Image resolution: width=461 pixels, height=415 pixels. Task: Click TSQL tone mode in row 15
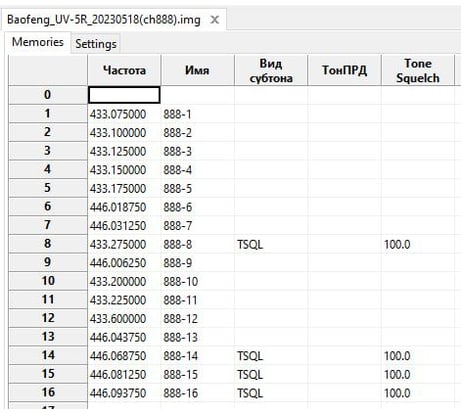271,375
